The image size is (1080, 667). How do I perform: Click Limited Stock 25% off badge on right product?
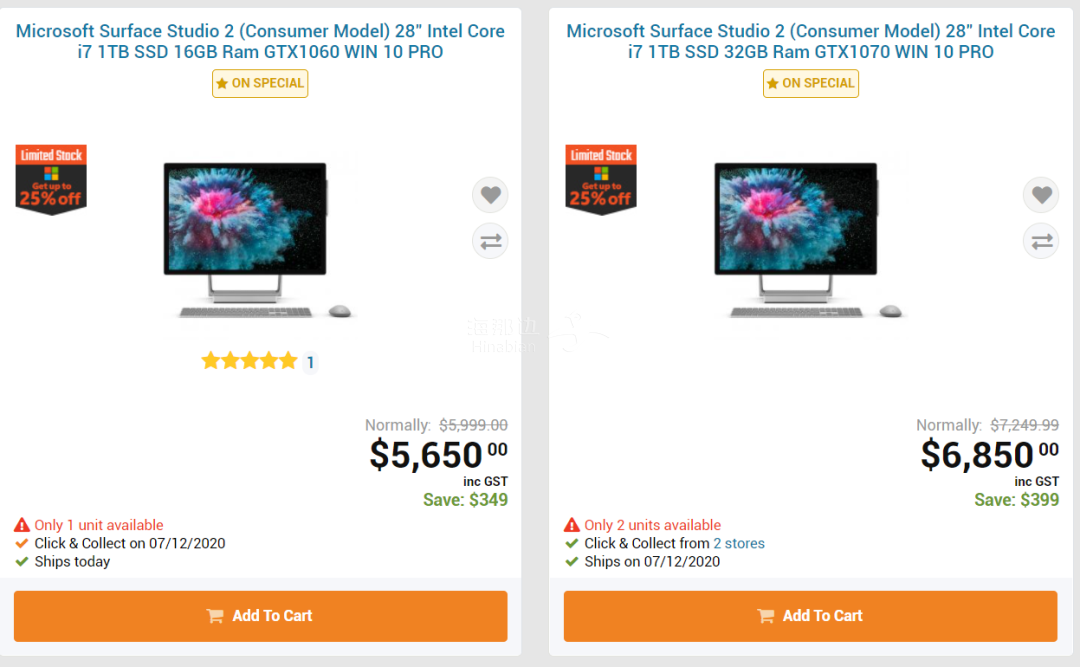click(x=601, y=180)
